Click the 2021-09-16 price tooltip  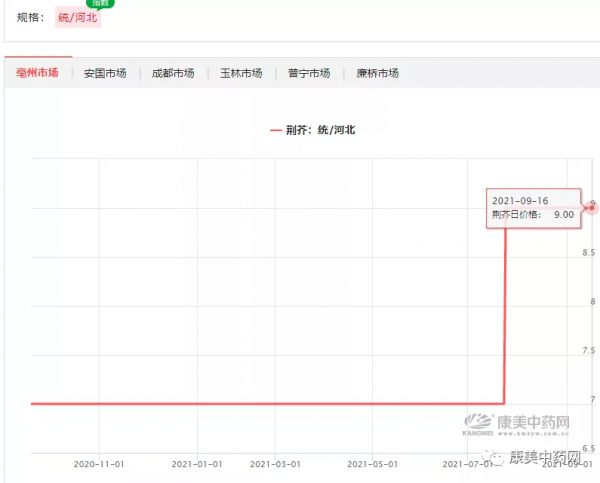click(533, 208)
